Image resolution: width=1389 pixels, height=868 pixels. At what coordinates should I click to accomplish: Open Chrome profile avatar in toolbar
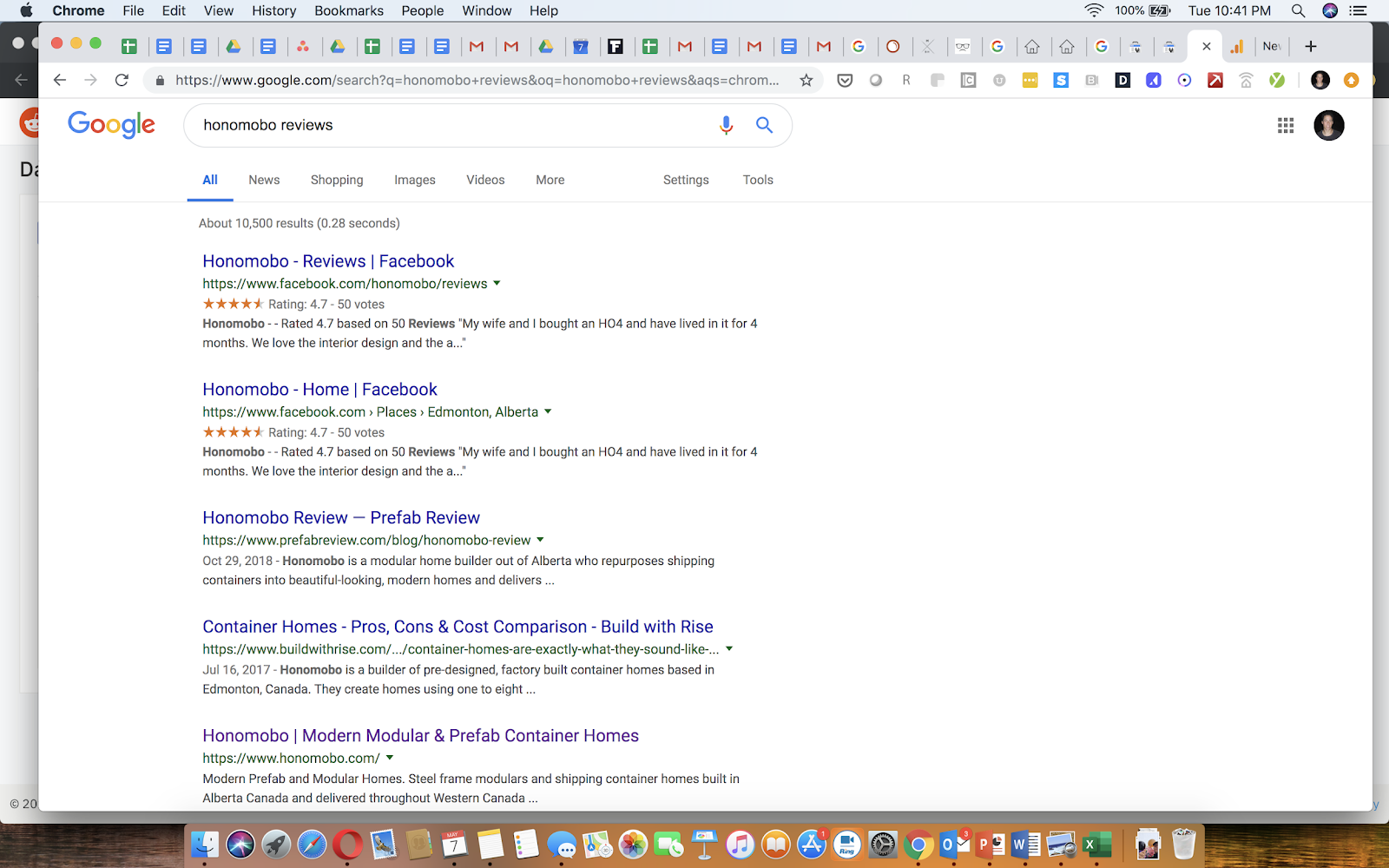click(1320, 80)
